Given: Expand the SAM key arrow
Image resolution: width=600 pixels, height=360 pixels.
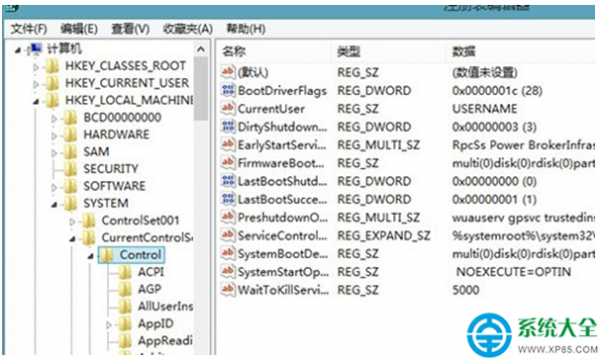Looking at the screenshot, I should (54, 153).
